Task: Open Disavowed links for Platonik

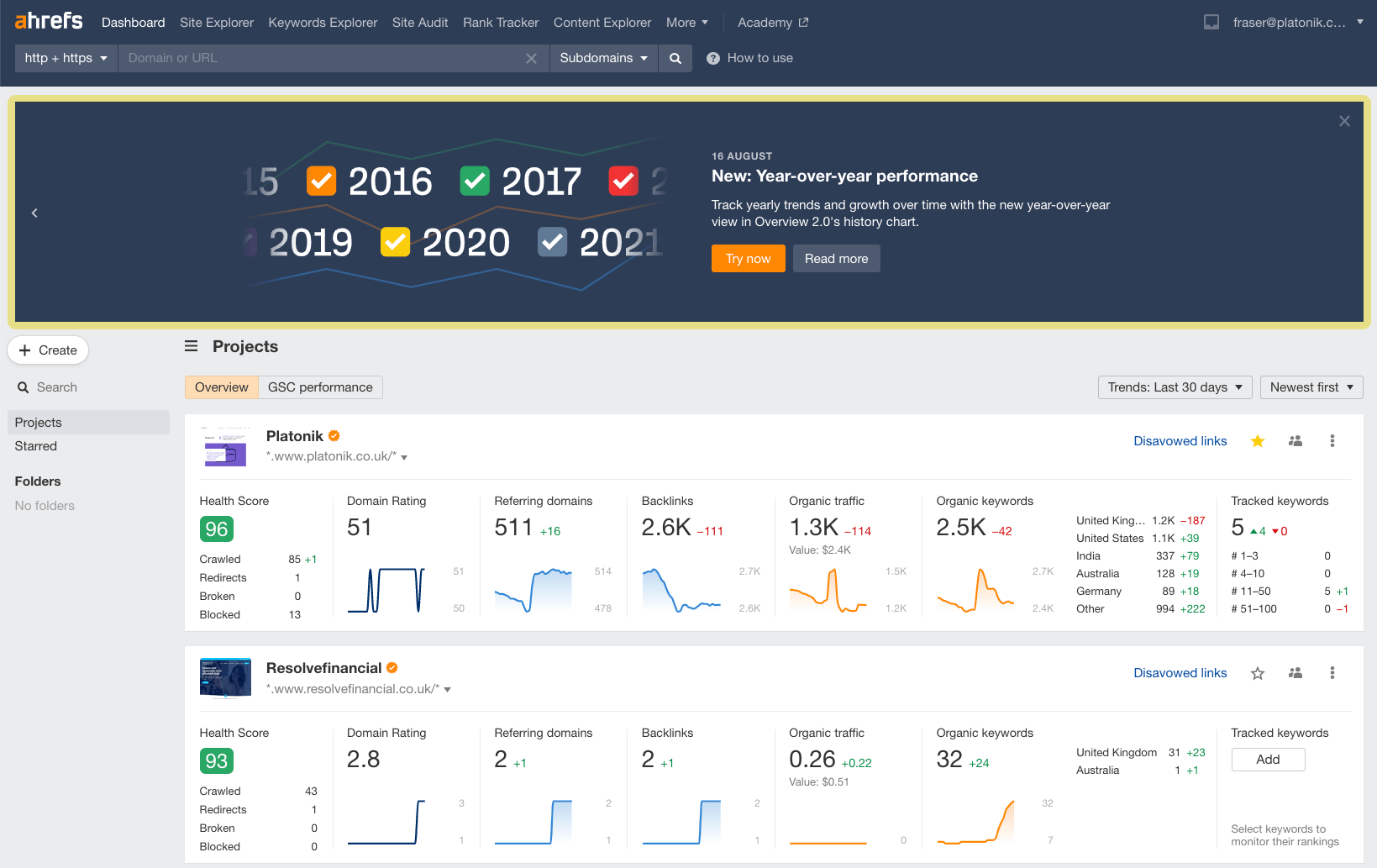Action: (1180, 440)
